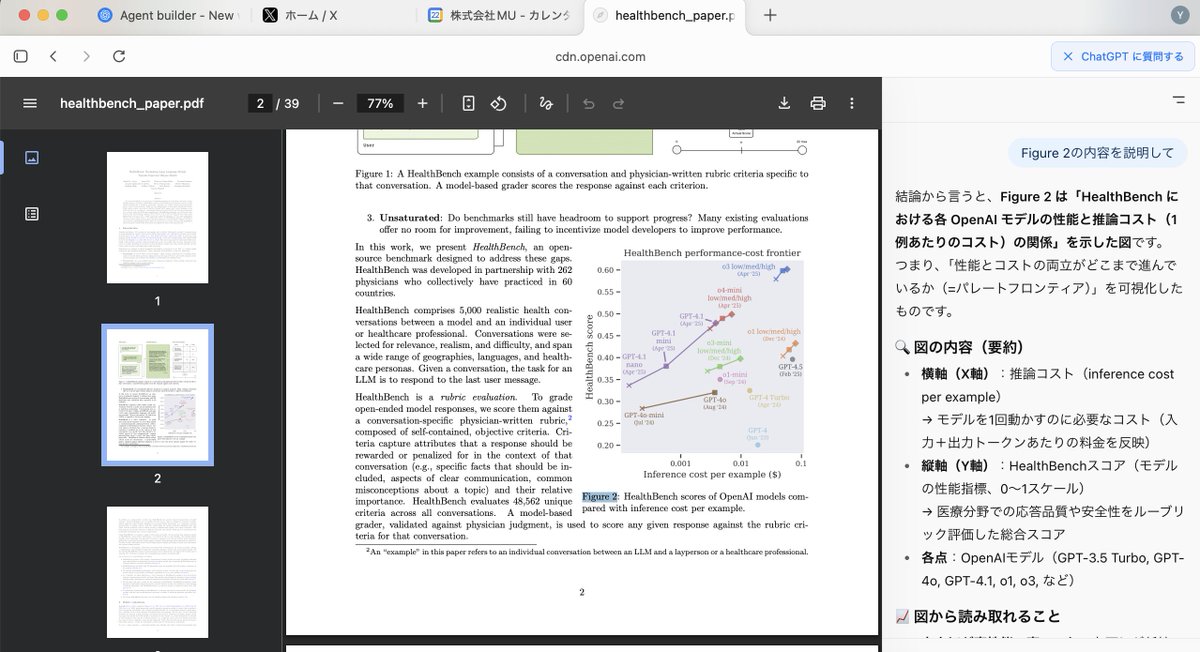Open page 1 thumbnail
The image size is (1200, 652).
click(157, 217)
